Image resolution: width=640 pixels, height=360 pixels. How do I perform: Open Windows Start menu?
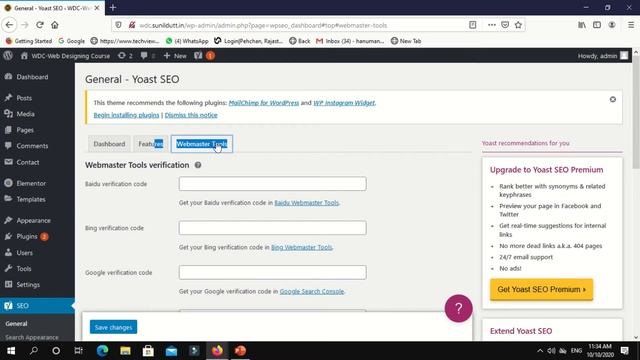[x=11, y=351]
